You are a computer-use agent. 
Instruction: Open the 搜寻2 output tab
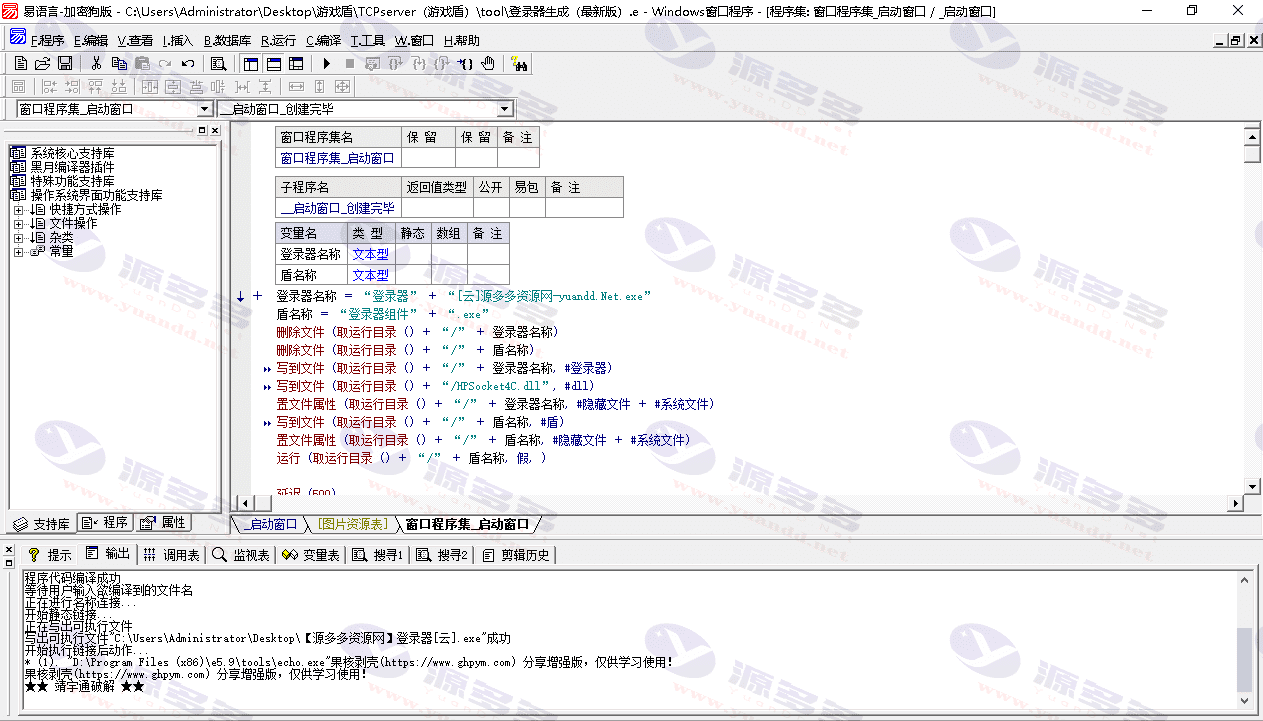[x=442, y=555]
